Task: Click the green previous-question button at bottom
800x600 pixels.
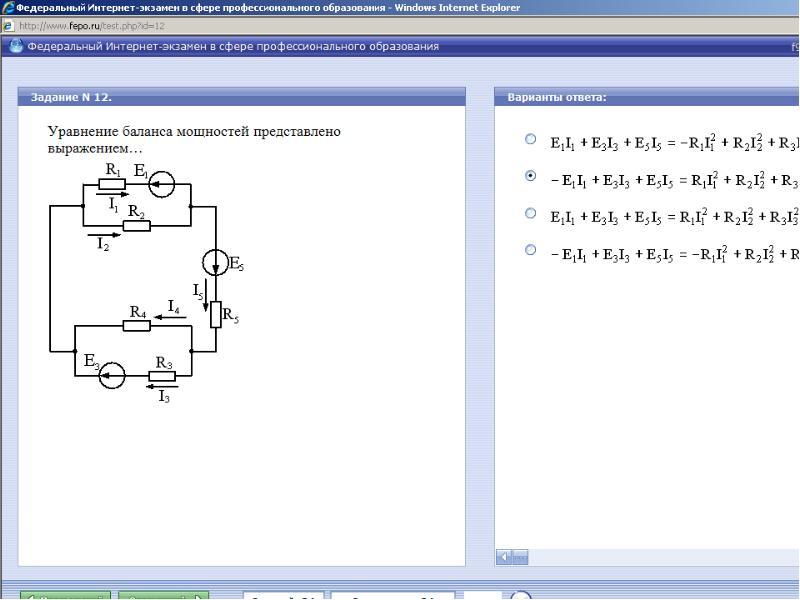Action: pyautogui.click(x=65, y=596)
